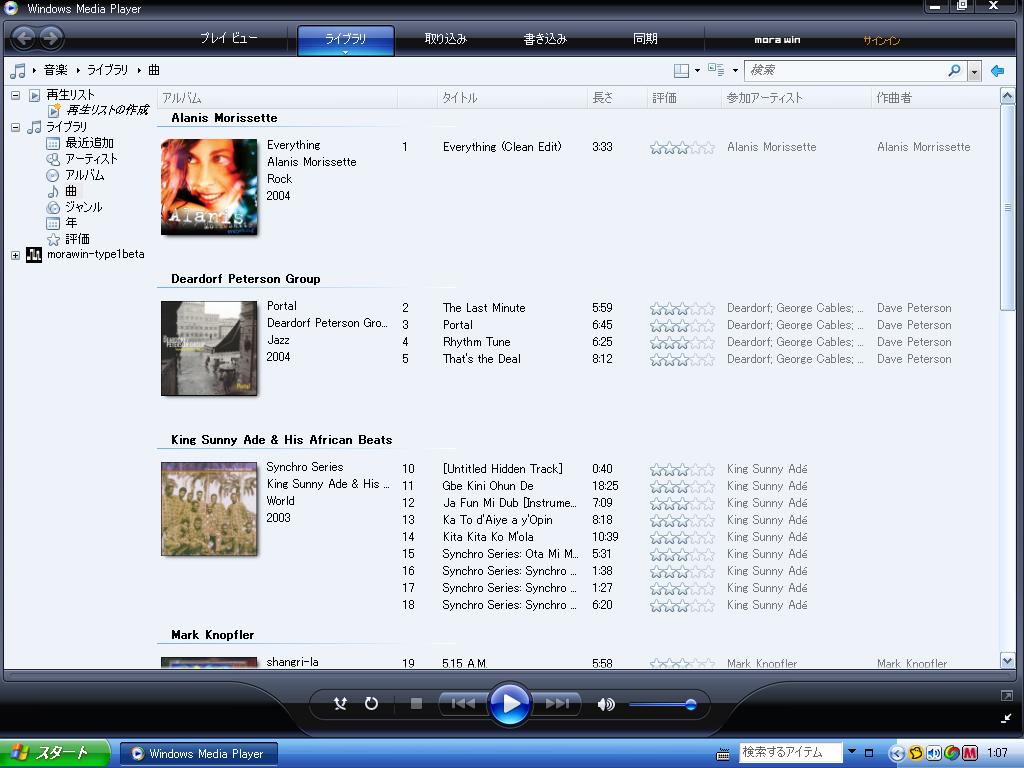Collapse the ライブラリ tree node

click(16, 127)
